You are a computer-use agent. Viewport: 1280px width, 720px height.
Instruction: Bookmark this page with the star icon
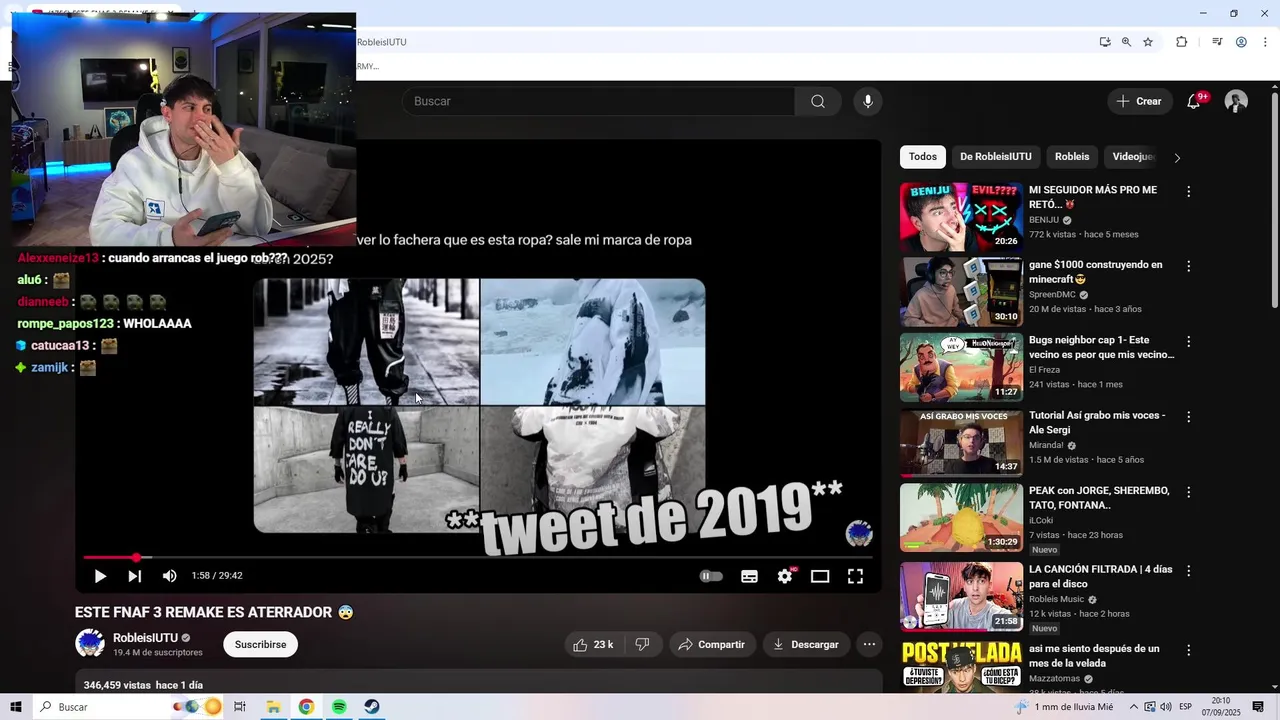click(x=1148, y=42)
